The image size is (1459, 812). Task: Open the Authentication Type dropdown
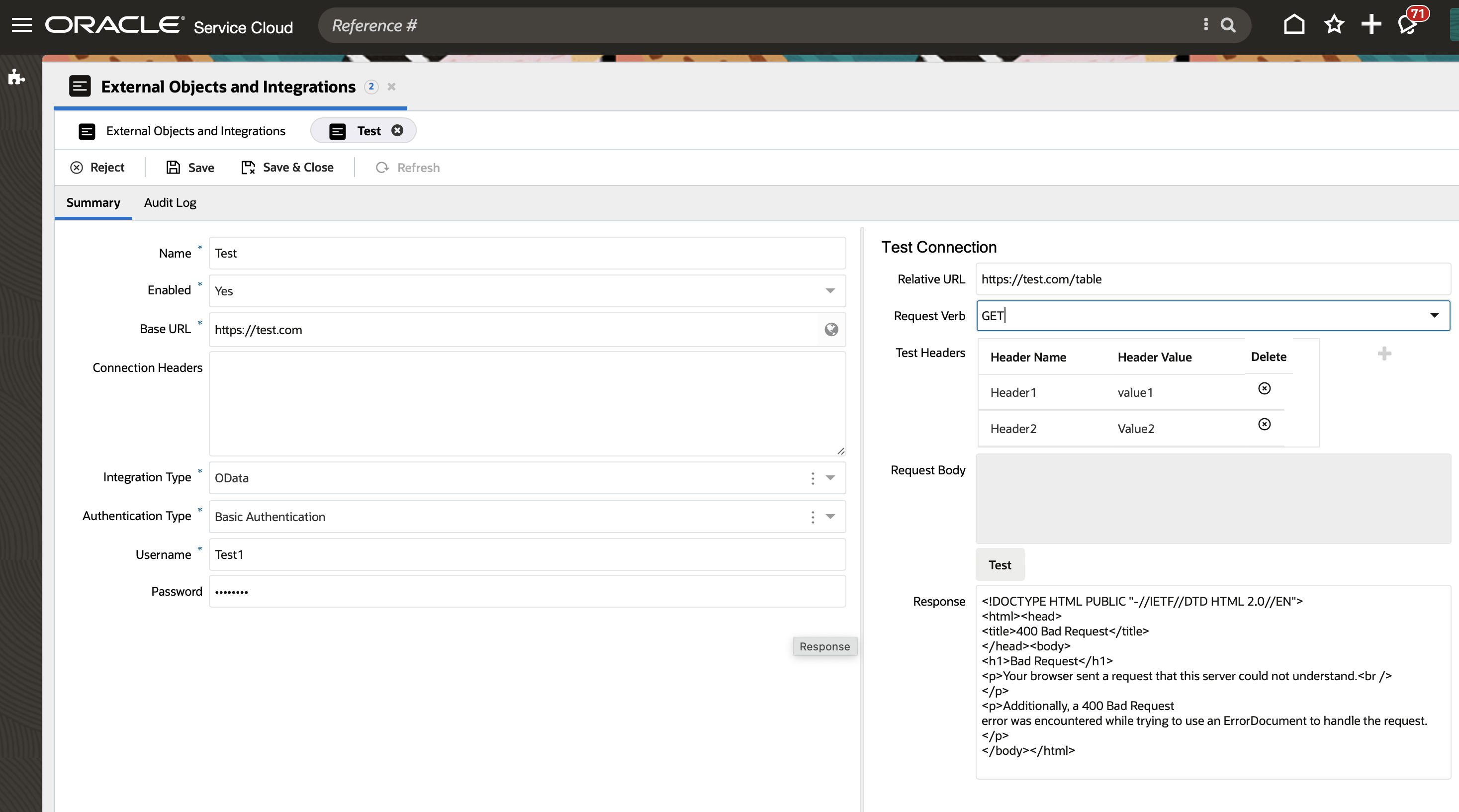click(830, 517)
